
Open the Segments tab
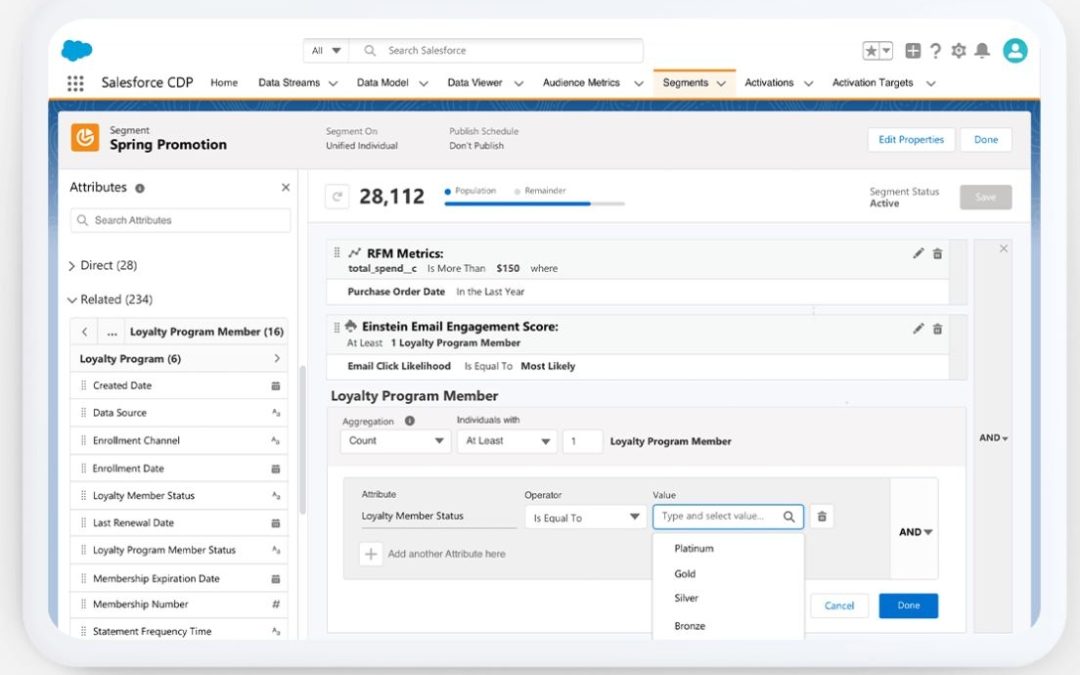685,83
